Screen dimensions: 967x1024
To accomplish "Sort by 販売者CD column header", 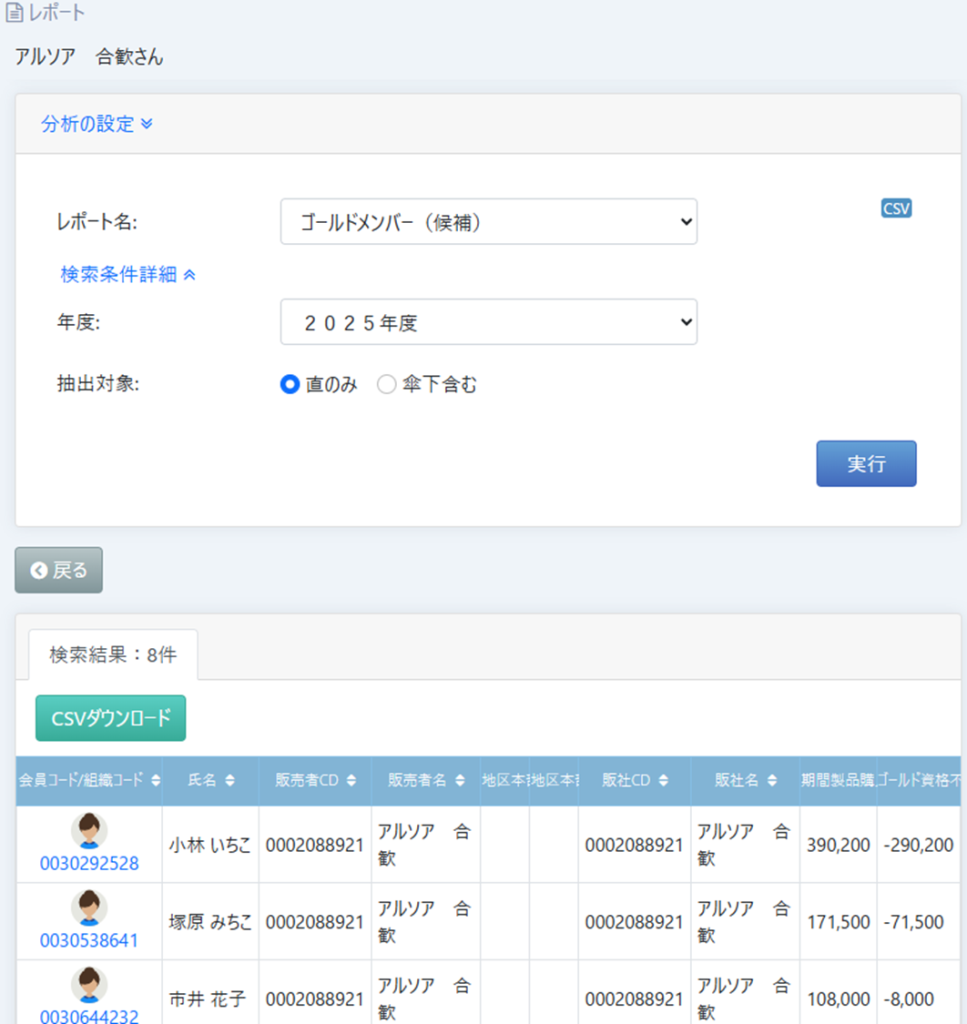I will 315,781.
